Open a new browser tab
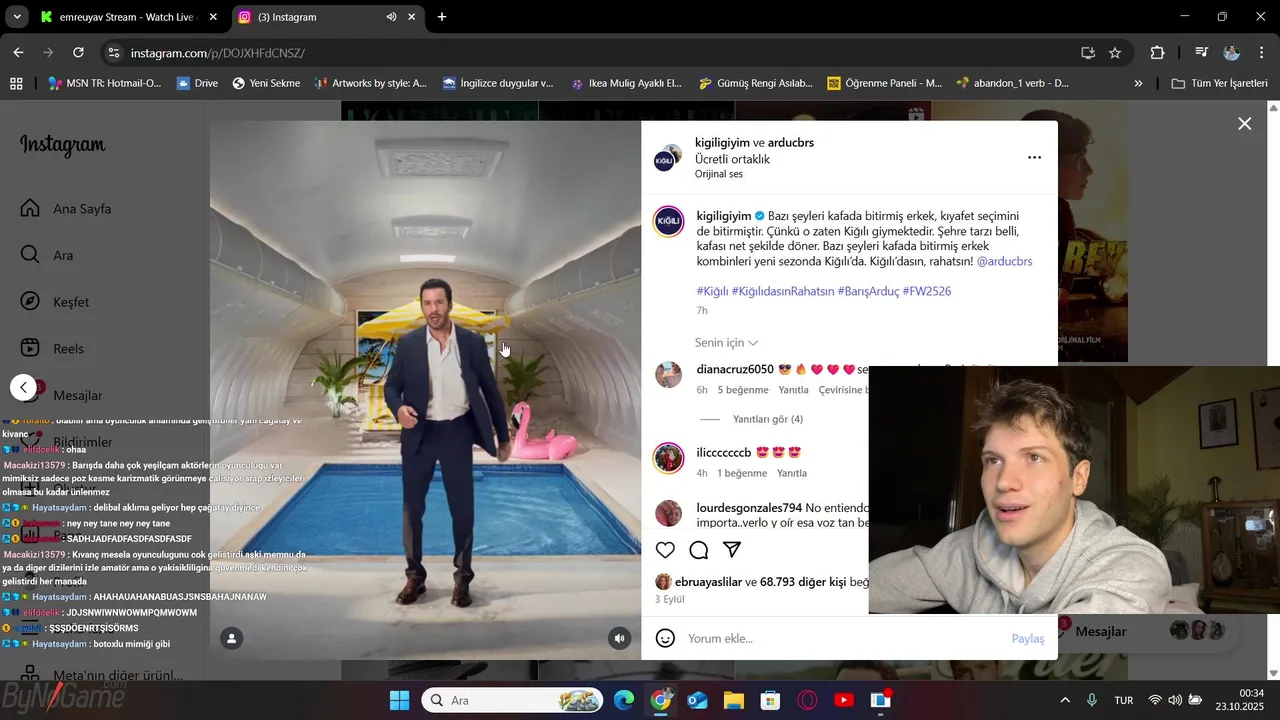Image resolution: width=1280 pixels, height=720 pixels. 442,17
